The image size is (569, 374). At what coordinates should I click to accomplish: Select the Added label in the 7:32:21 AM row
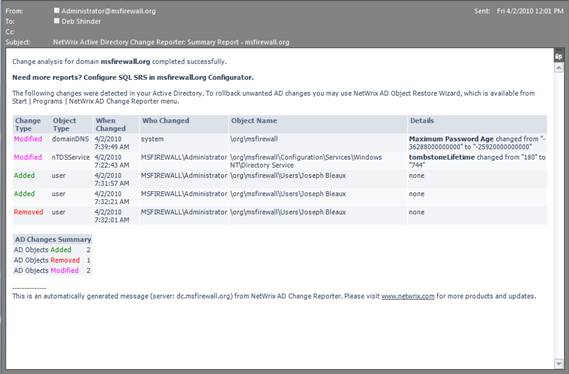tap(24, 194)
